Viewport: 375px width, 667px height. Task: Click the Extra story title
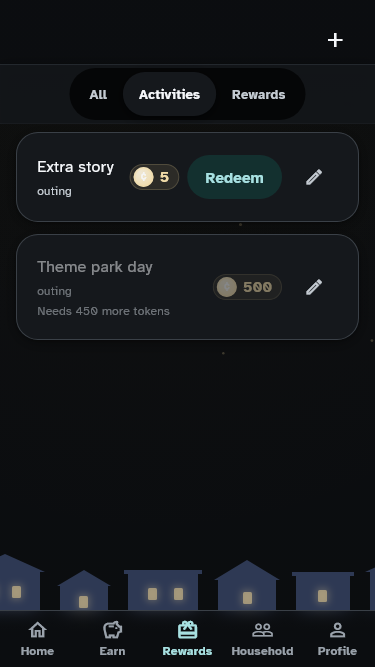pyautogui.click(x=75, y=167)
